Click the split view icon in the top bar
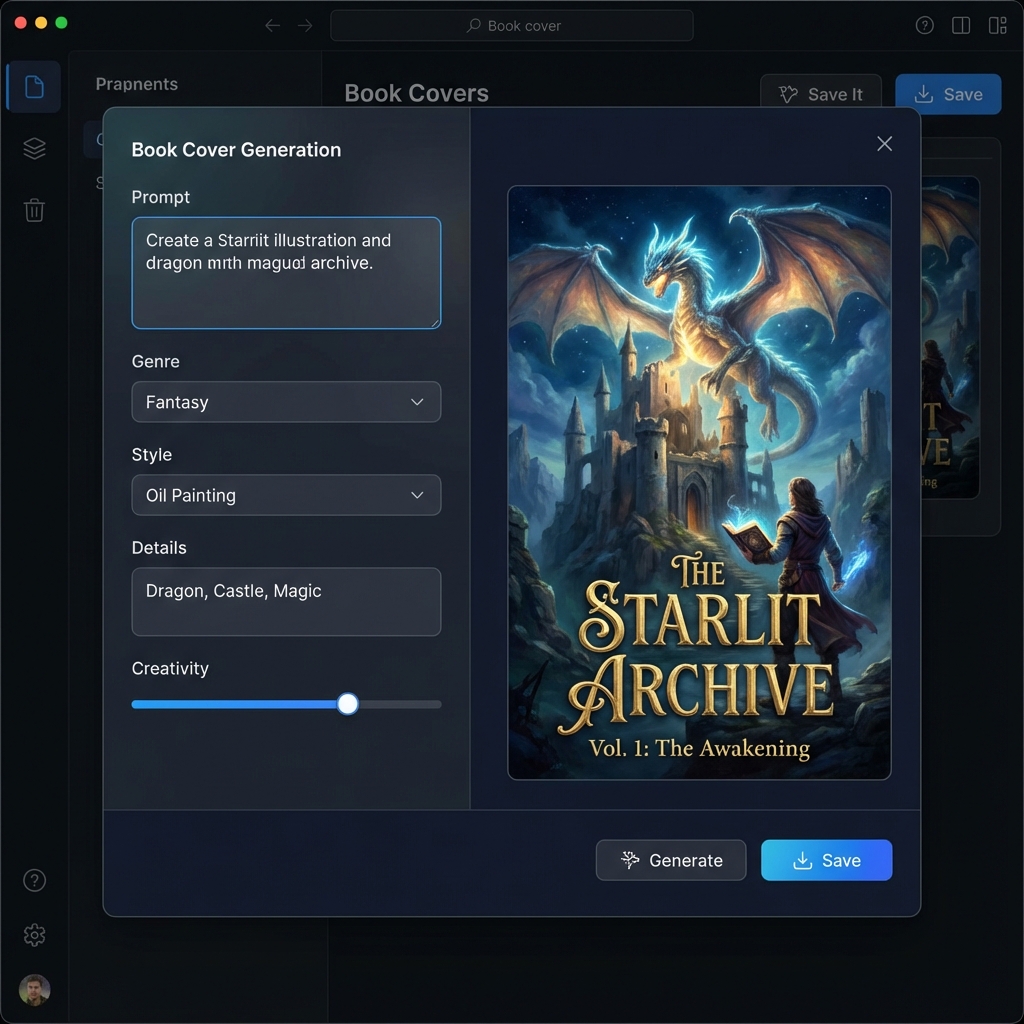This screenshot has width=1024, height=1024. pyautogui.click(x=961, y=25)
